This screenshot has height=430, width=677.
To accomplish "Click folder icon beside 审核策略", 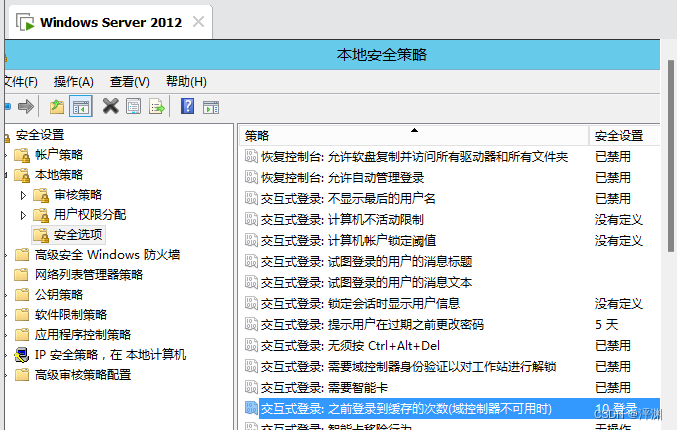I will [41, 195].
